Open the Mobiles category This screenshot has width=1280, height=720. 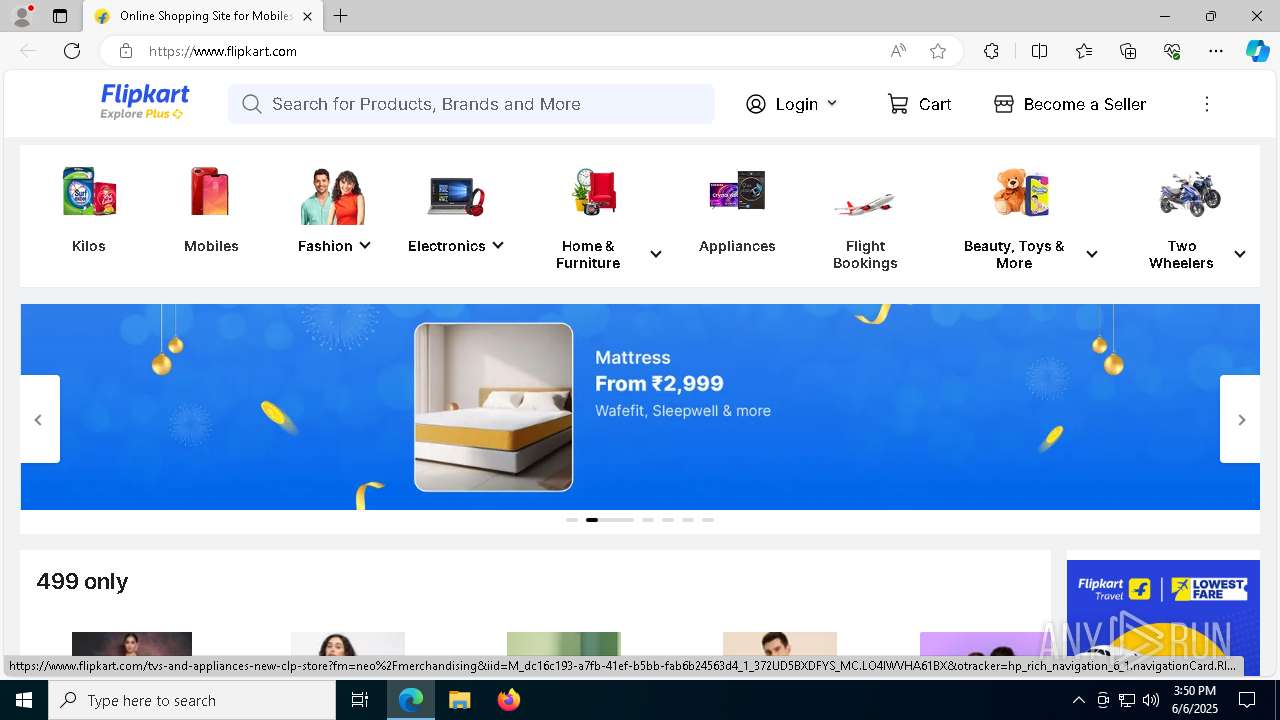coord(211,211)
